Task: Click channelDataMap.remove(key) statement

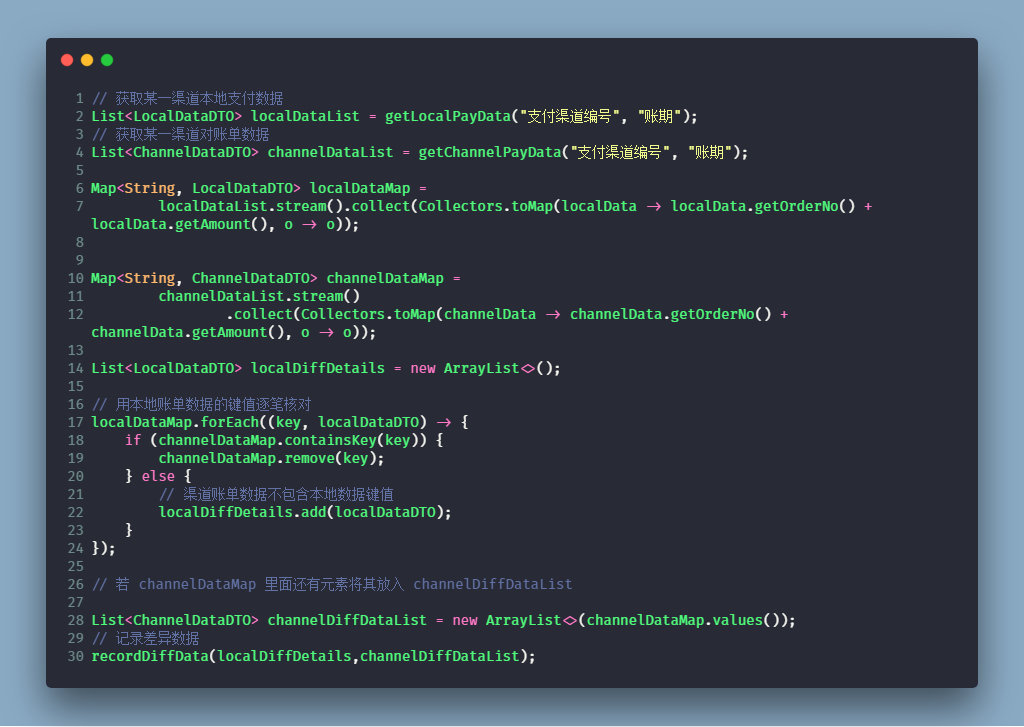Action: coord(271,459)
